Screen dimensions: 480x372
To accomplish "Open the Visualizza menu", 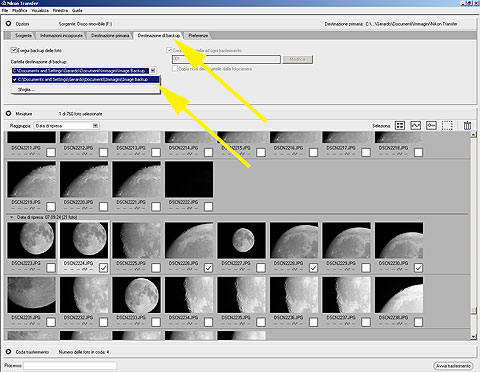I will (40, 10).
